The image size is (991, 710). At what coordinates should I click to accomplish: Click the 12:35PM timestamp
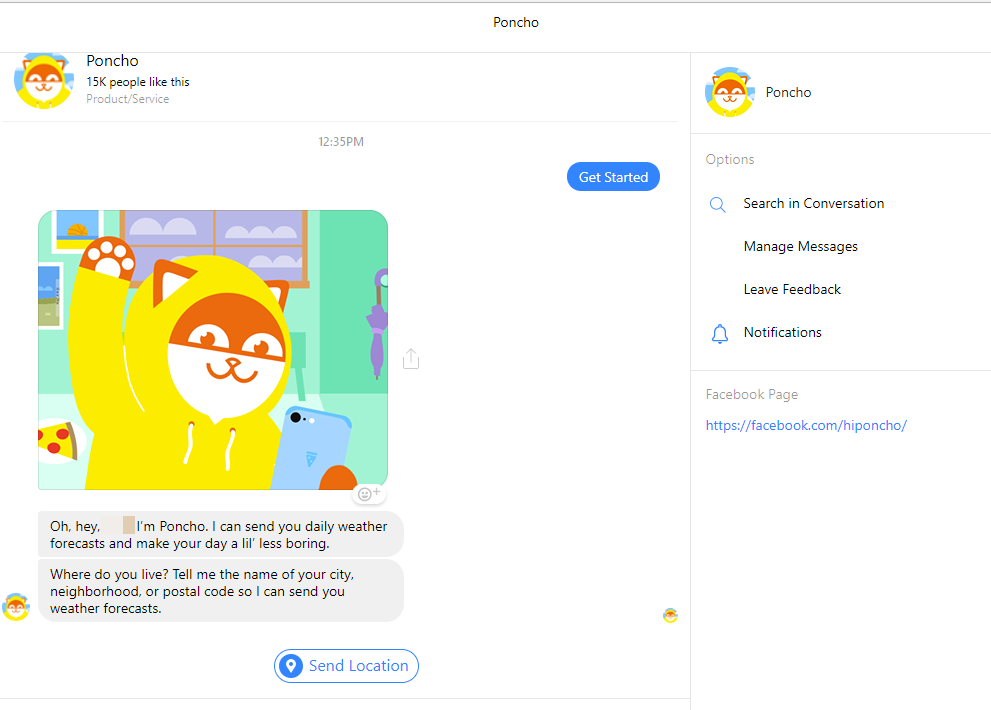point(341,142)
